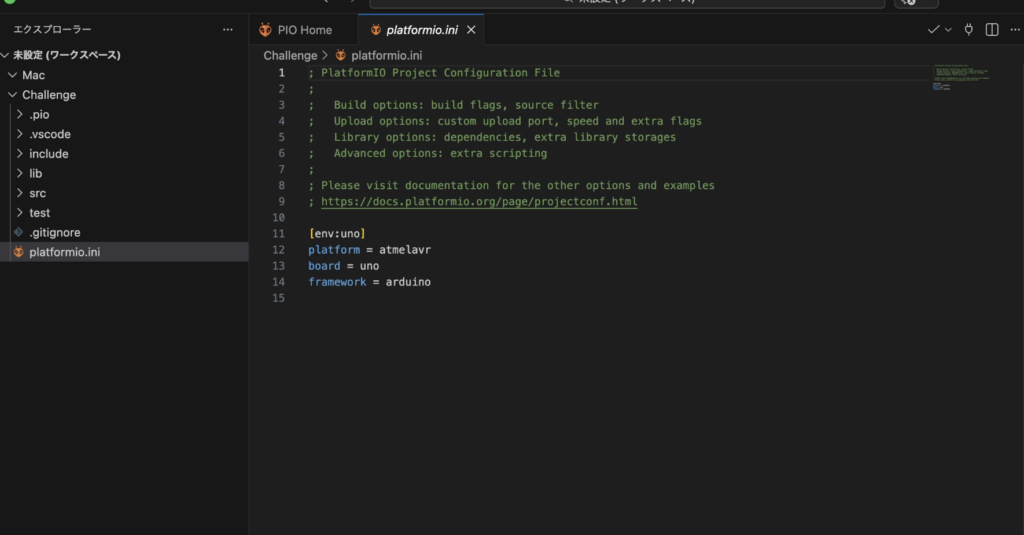
Task: Click the PlatformIO Build checkmark icon
Action: coord(933,30)
